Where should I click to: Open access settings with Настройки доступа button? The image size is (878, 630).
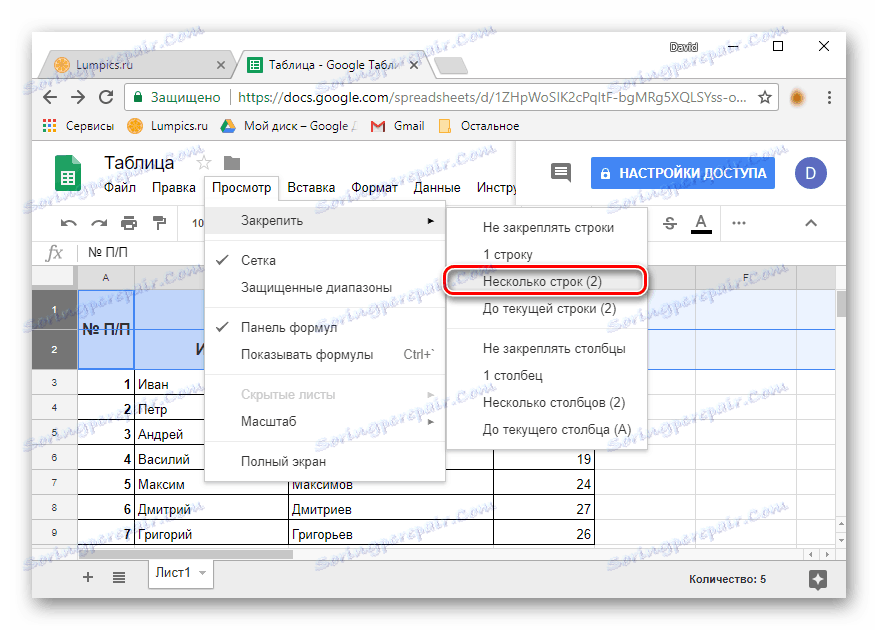tap(682, 172)
